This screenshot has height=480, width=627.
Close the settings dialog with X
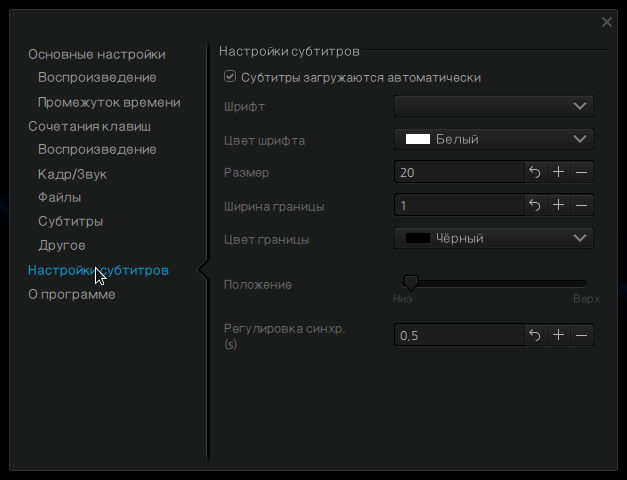point(607,22)
